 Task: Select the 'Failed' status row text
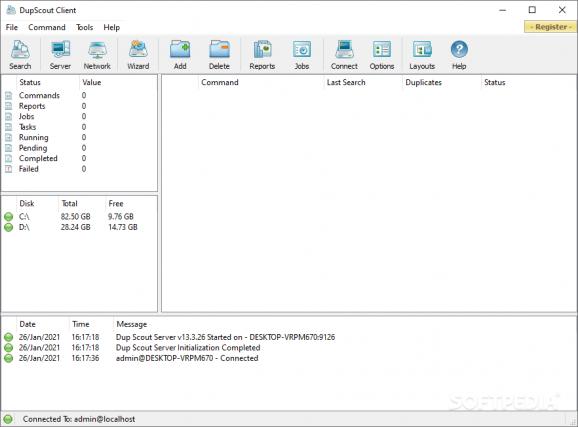[x=29, y=169]
